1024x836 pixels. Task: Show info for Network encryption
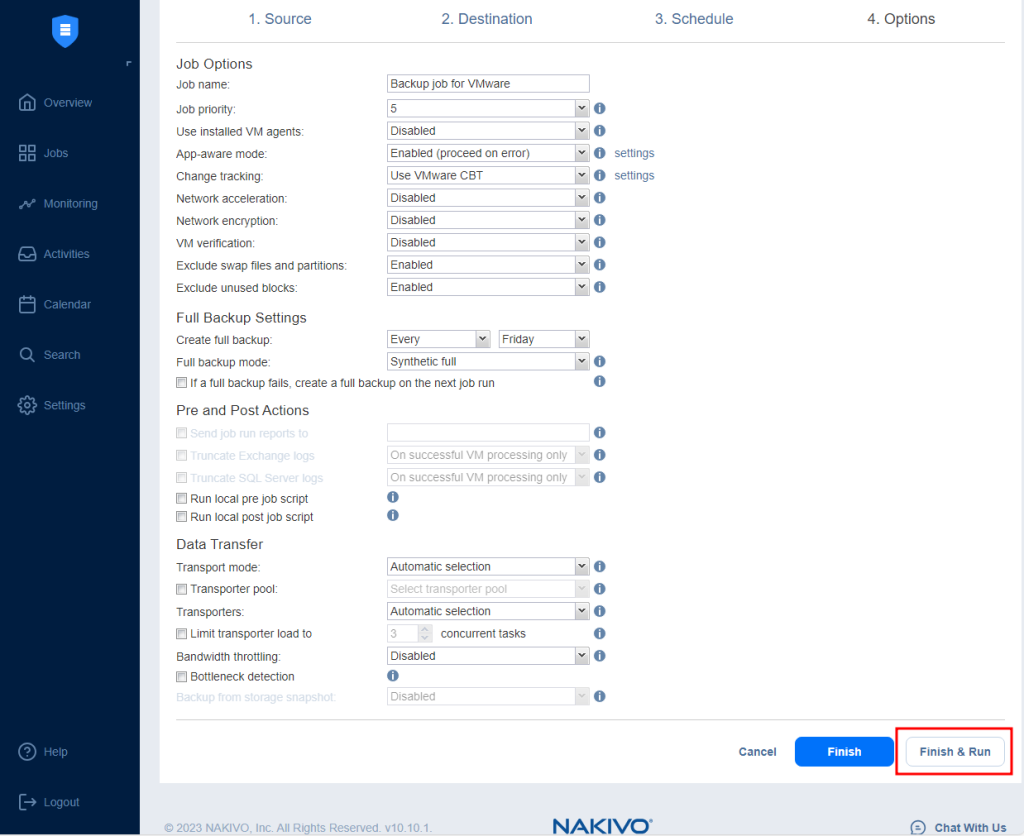coord(600,220)
